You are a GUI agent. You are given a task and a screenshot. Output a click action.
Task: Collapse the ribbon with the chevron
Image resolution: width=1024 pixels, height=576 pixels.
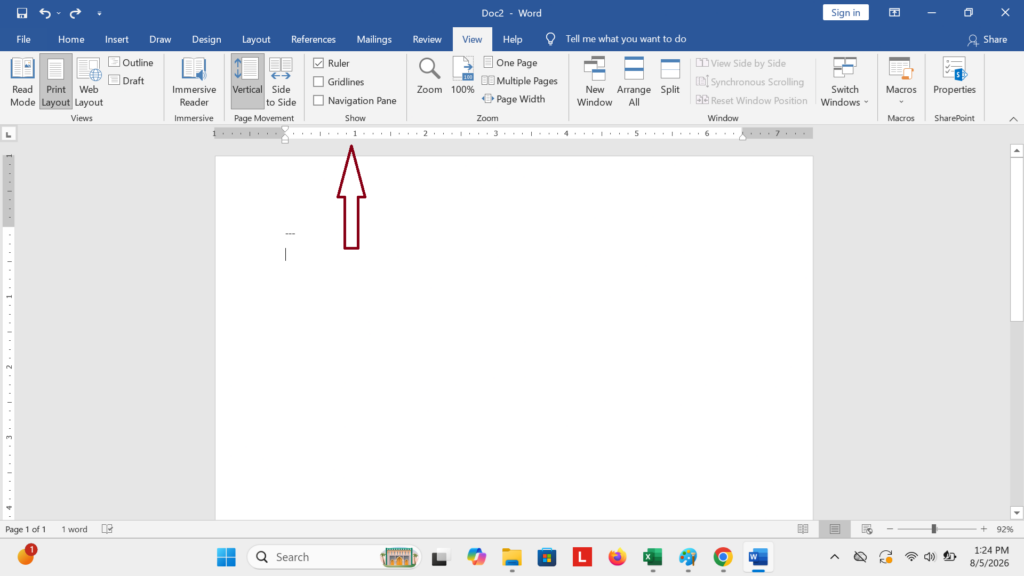[1013, 119]
